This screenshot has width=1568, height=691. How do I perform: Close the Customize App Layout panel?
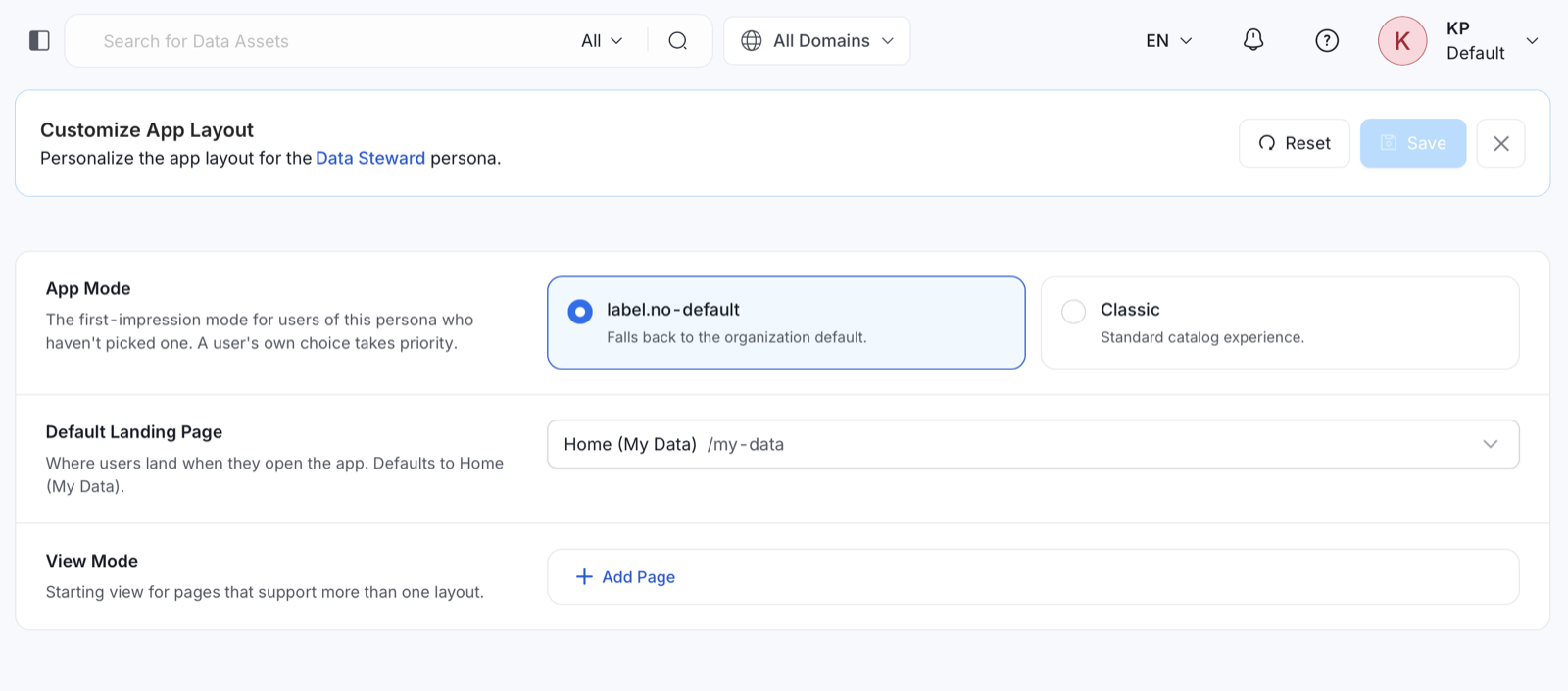pos(1500,143)
